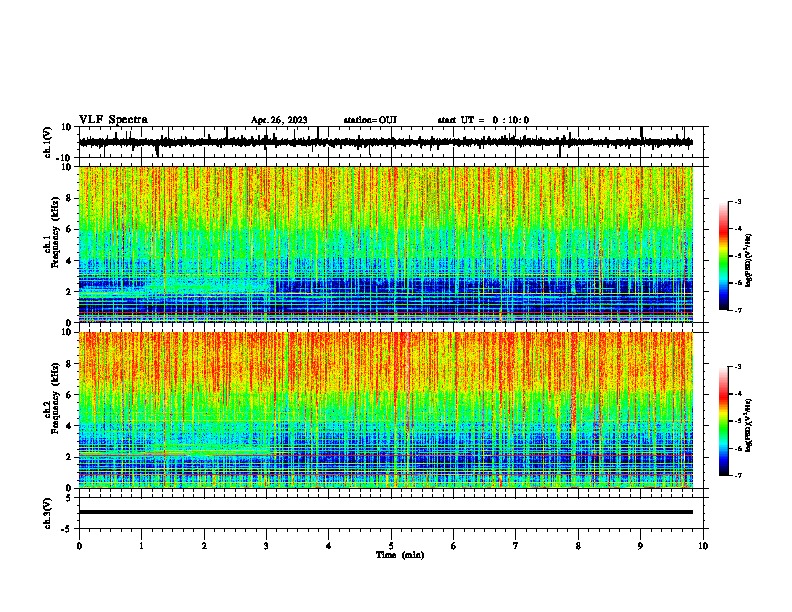Click the "-3" top value on the ch.1 colorbar
Viewport: 792px width, 612px height.
click(x=738, y=201)
